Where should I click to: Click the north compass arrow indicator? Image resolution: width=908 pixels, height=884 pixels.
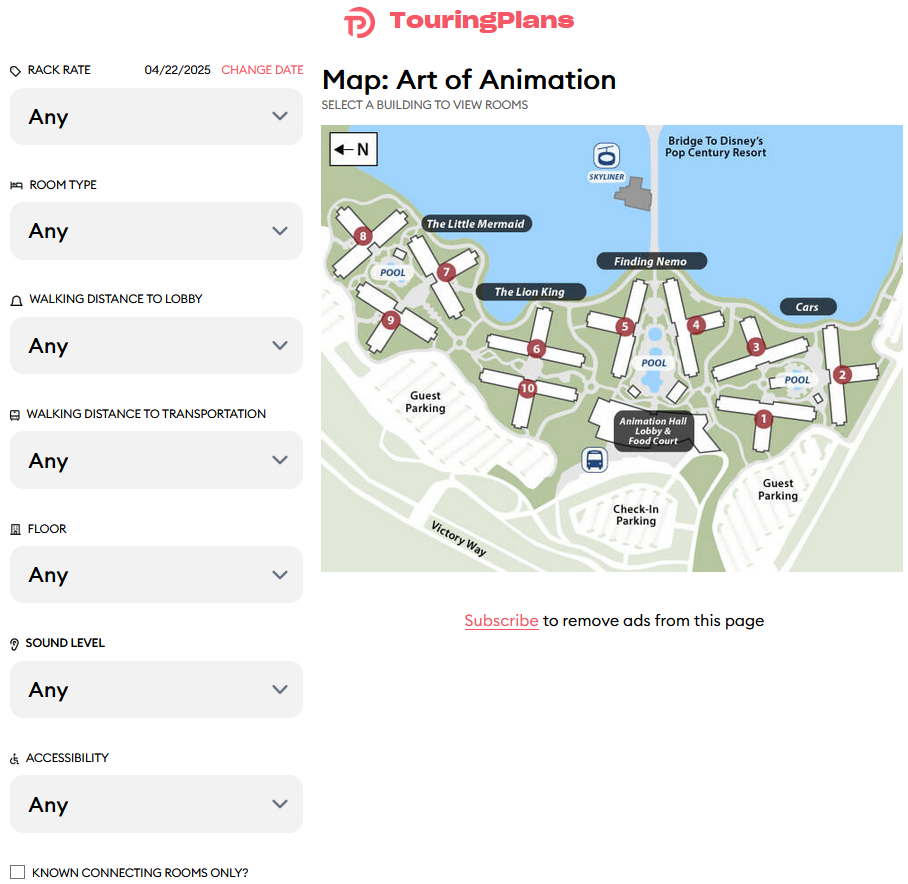tap(353, 149)
